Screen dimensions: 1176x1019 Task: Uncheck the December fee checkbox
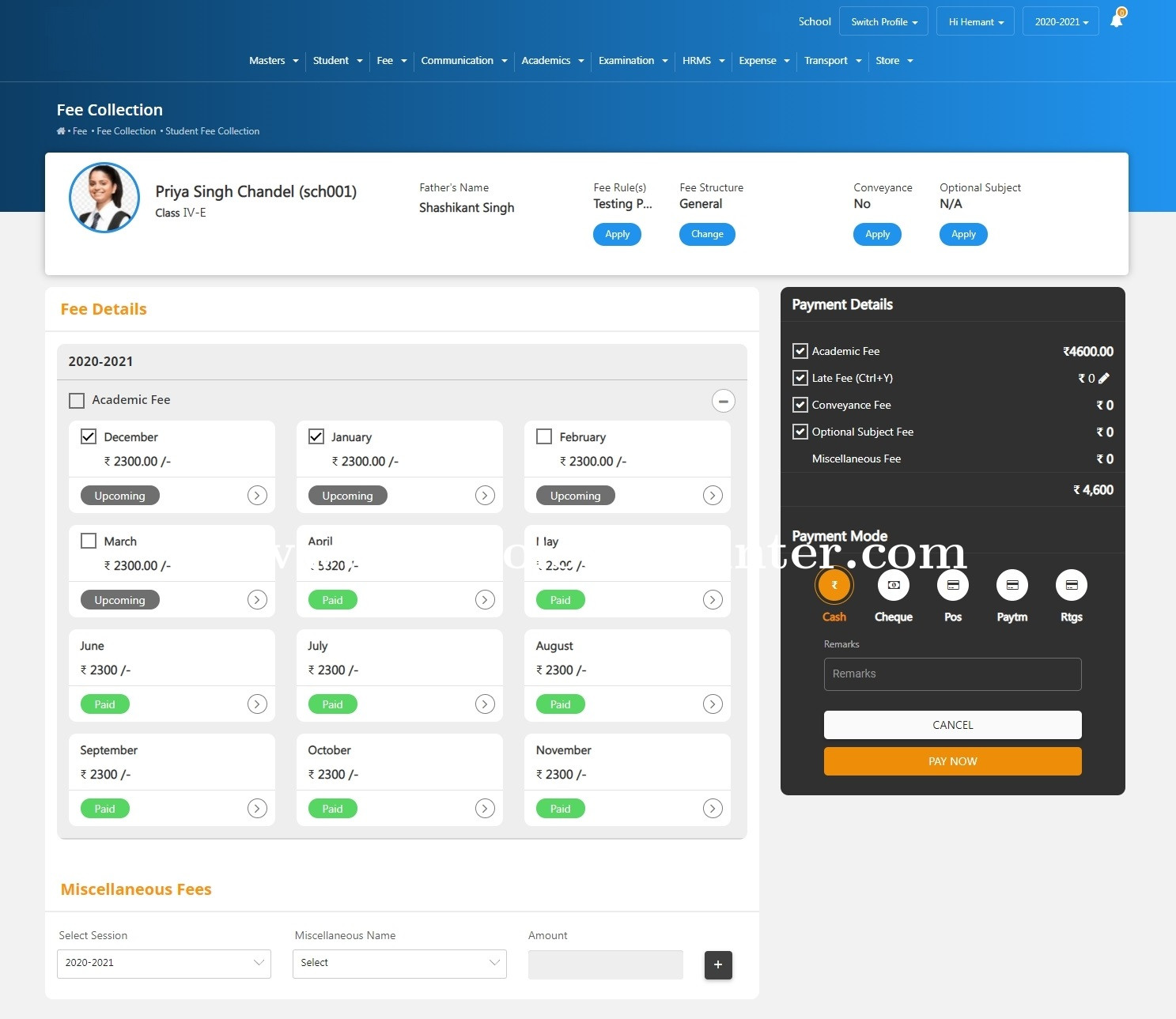tap(89, 436)
